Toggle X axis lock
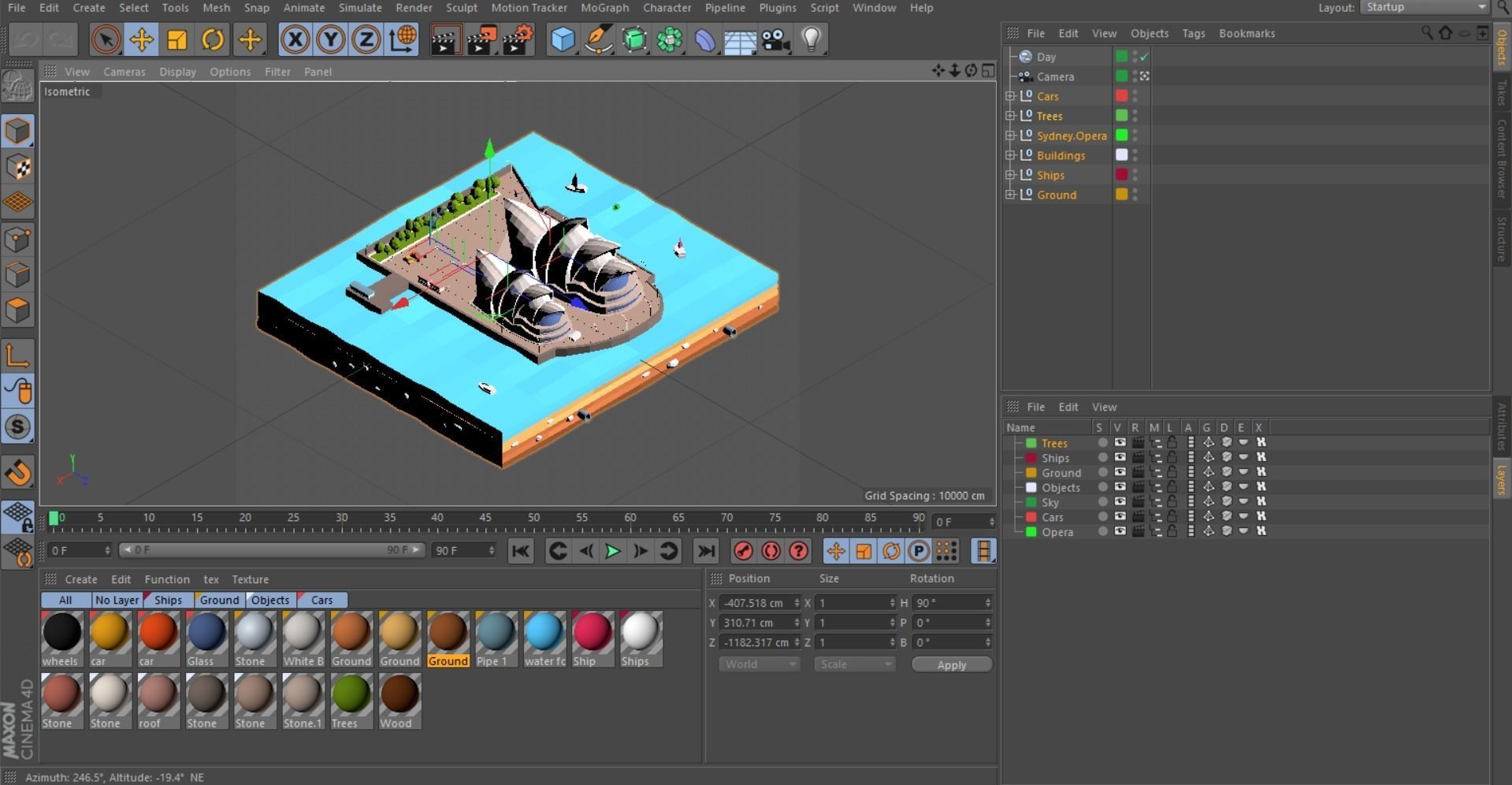Screen dimensions: 1512x785 pyautogui.click(x=295, y=39)
